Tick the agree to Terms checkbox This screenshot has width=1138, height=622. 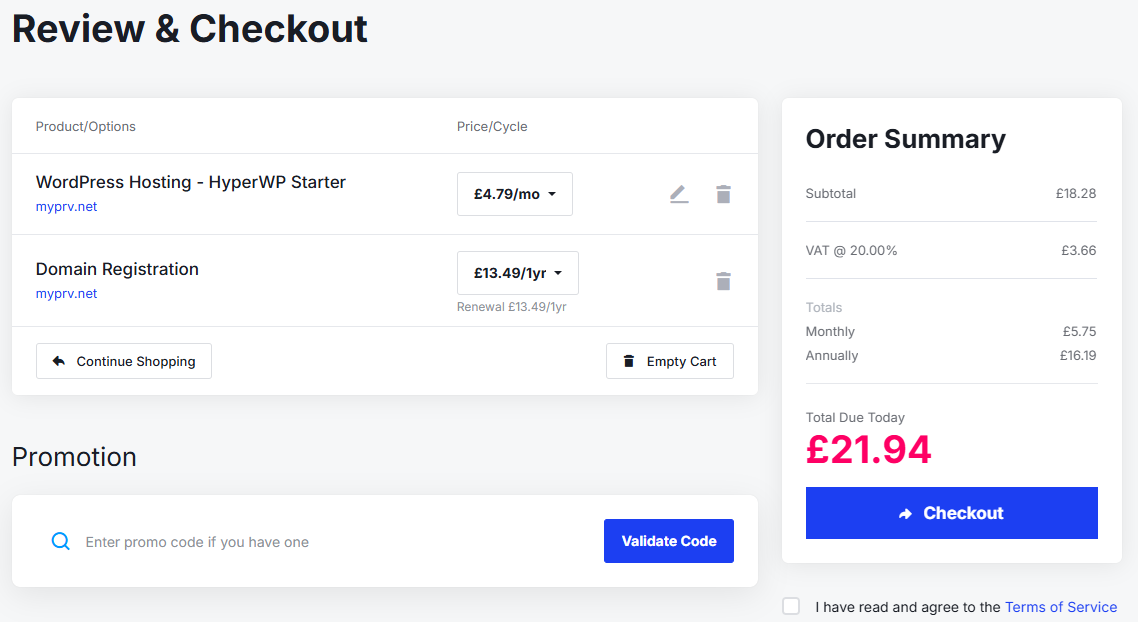[x=791, y=606]
